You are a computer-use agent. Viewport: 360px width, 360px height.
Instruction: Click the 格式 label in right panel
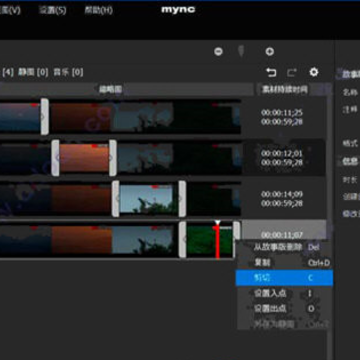[350, 143]
